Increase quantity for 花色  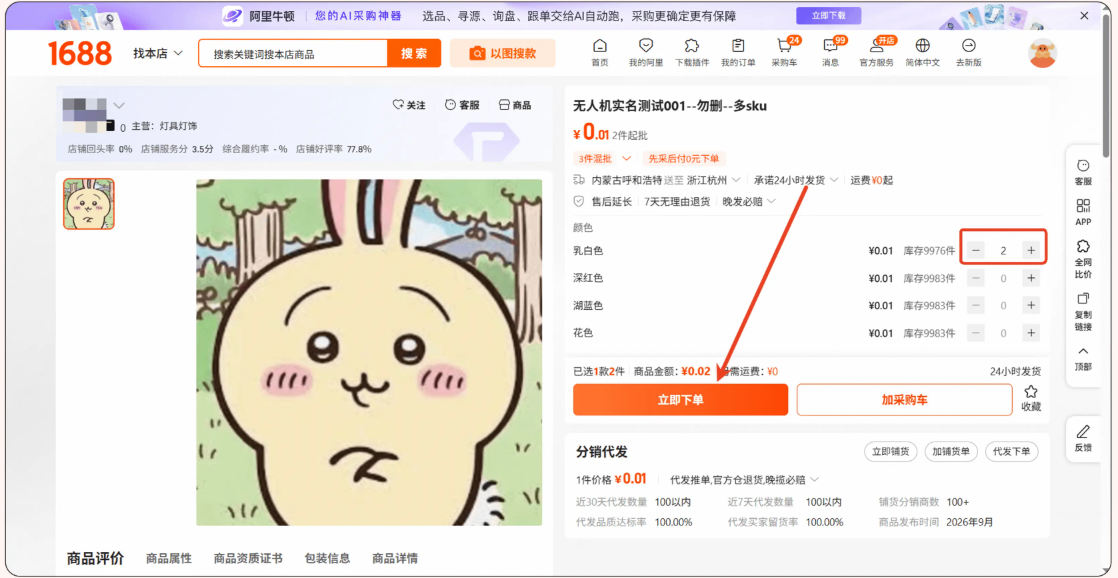click(1030, 333)
